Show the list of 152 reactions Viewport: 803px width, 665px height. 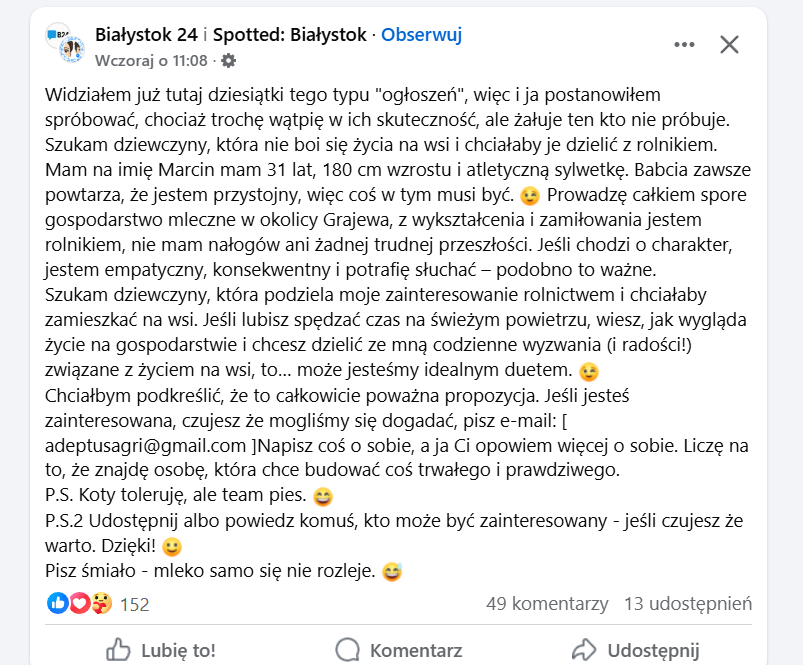click(134, 604)
